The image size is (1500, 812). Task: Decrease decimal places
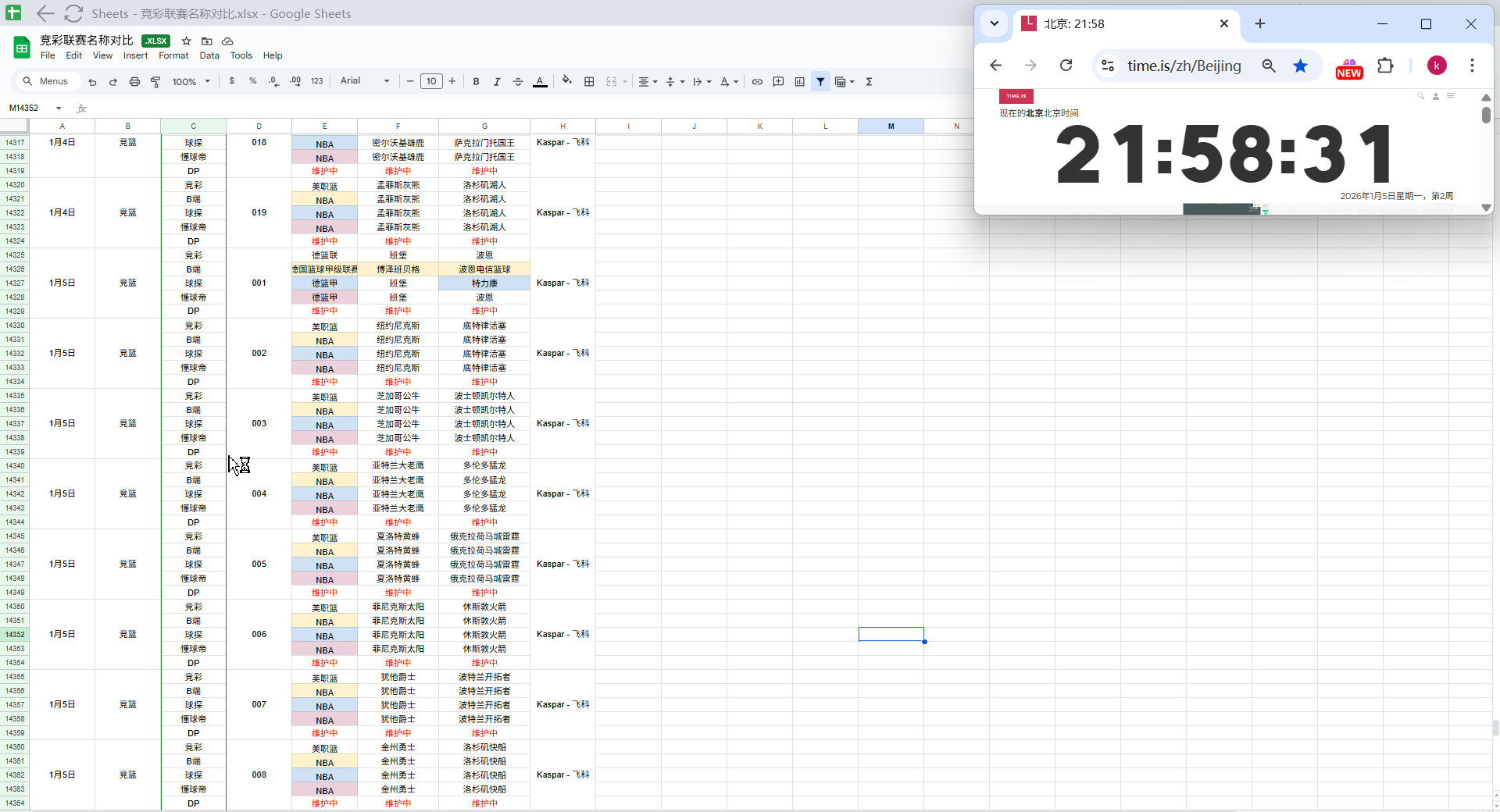[x=273, y=81]
